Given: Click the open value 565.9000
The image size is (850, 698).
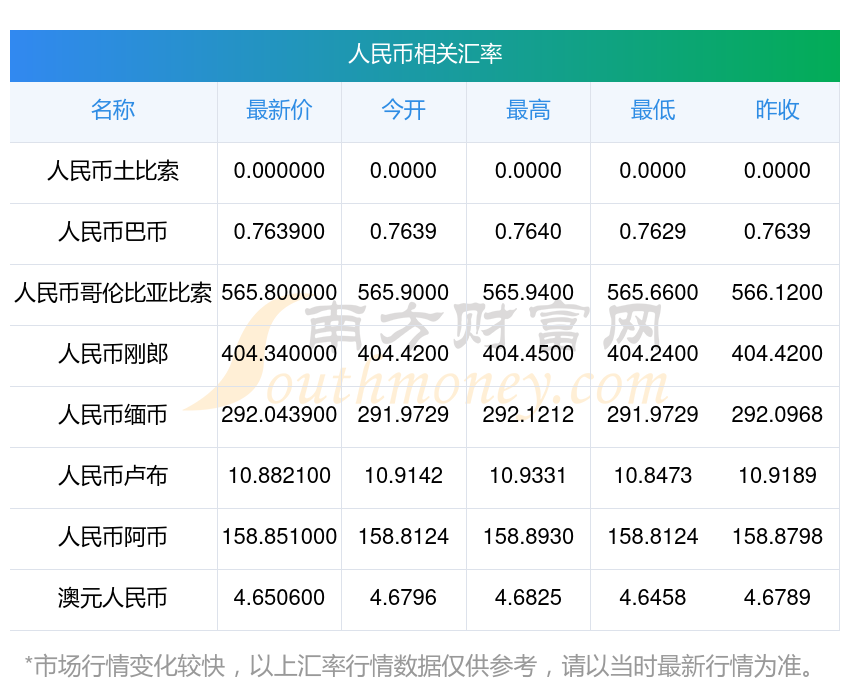Looking at the screenshot, I should (403, 293).
